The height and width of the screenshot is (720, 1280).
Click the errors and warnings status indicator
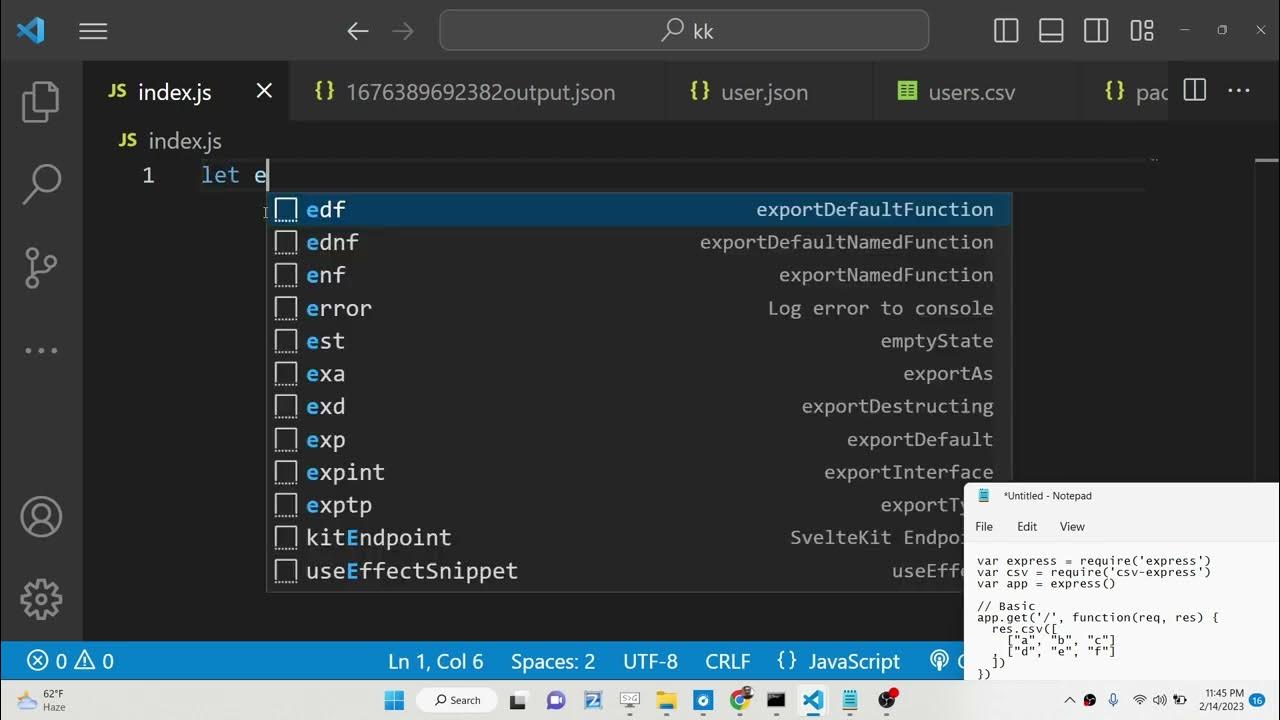point(70,661)
